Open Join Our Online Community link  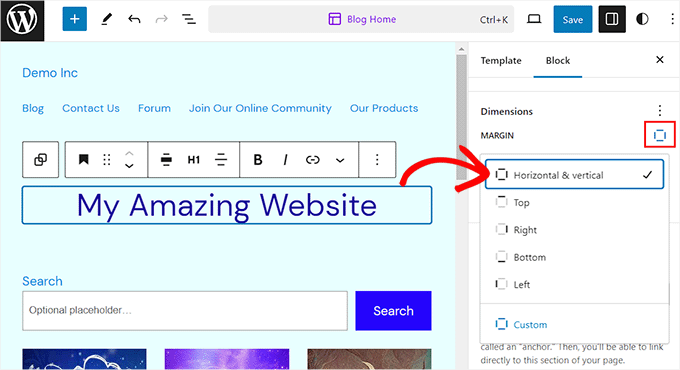point(260,108)
